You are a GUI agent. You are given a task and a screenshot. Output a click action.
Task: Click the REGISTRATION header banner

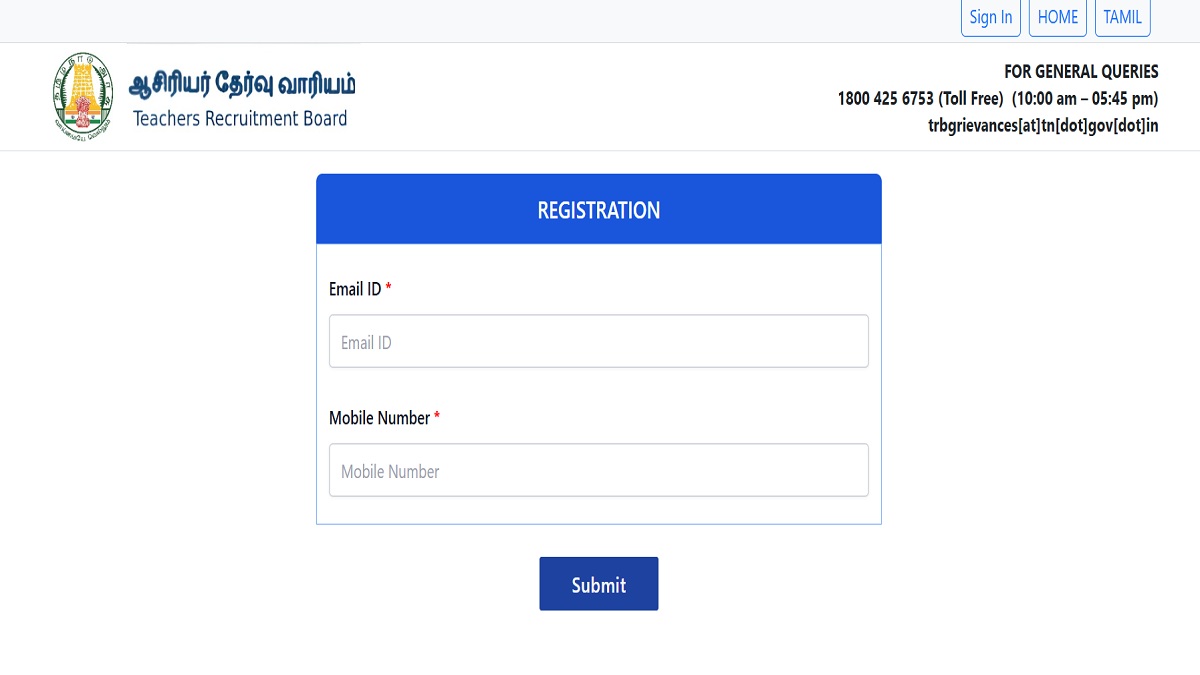[x=598, y=210]
